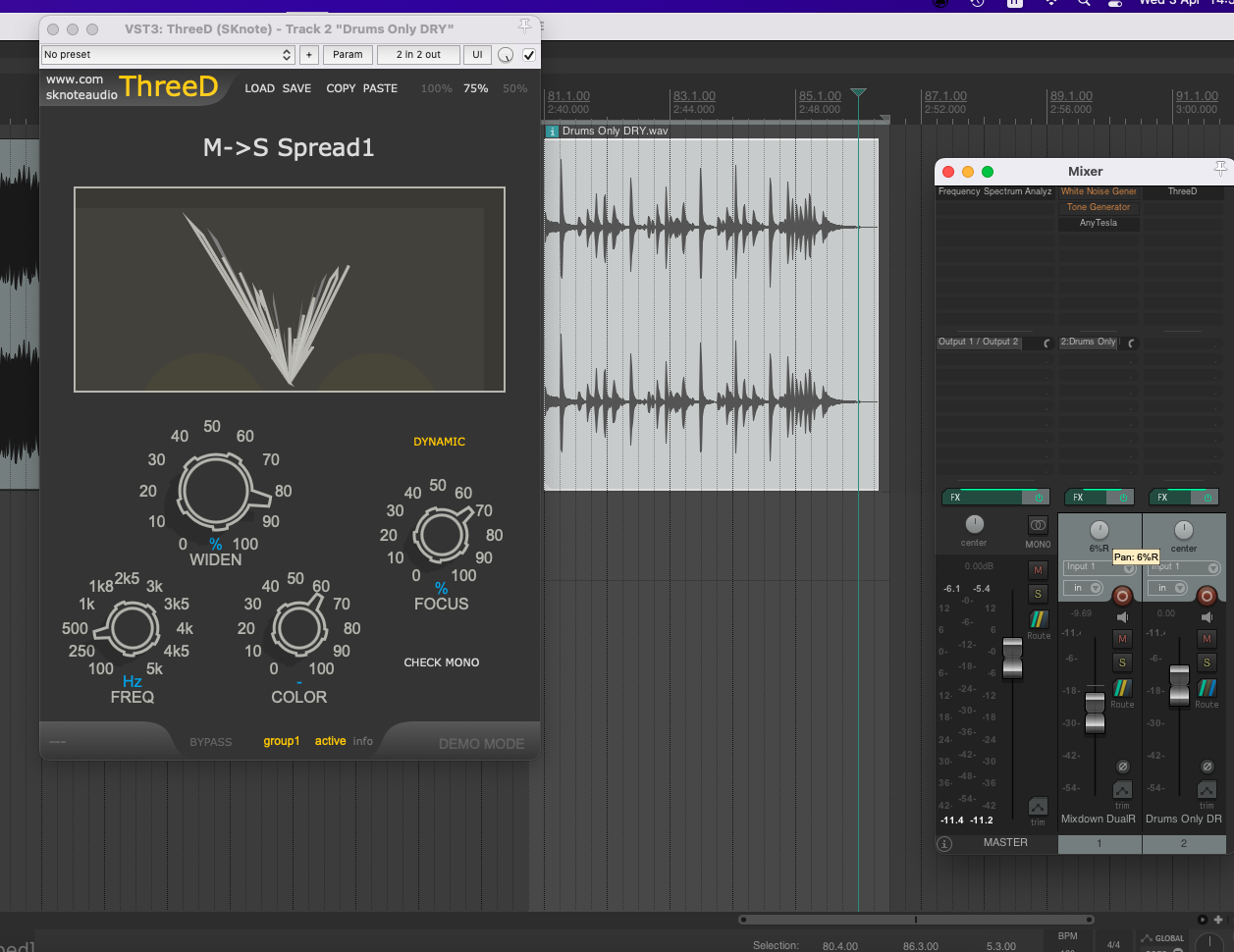Image resolution: width=1234 pixels, height=952 pixels.
Task: Click record monitoring speaker on Drums Only DR track
Action: pyautogui.click(x=1207, y=617)
